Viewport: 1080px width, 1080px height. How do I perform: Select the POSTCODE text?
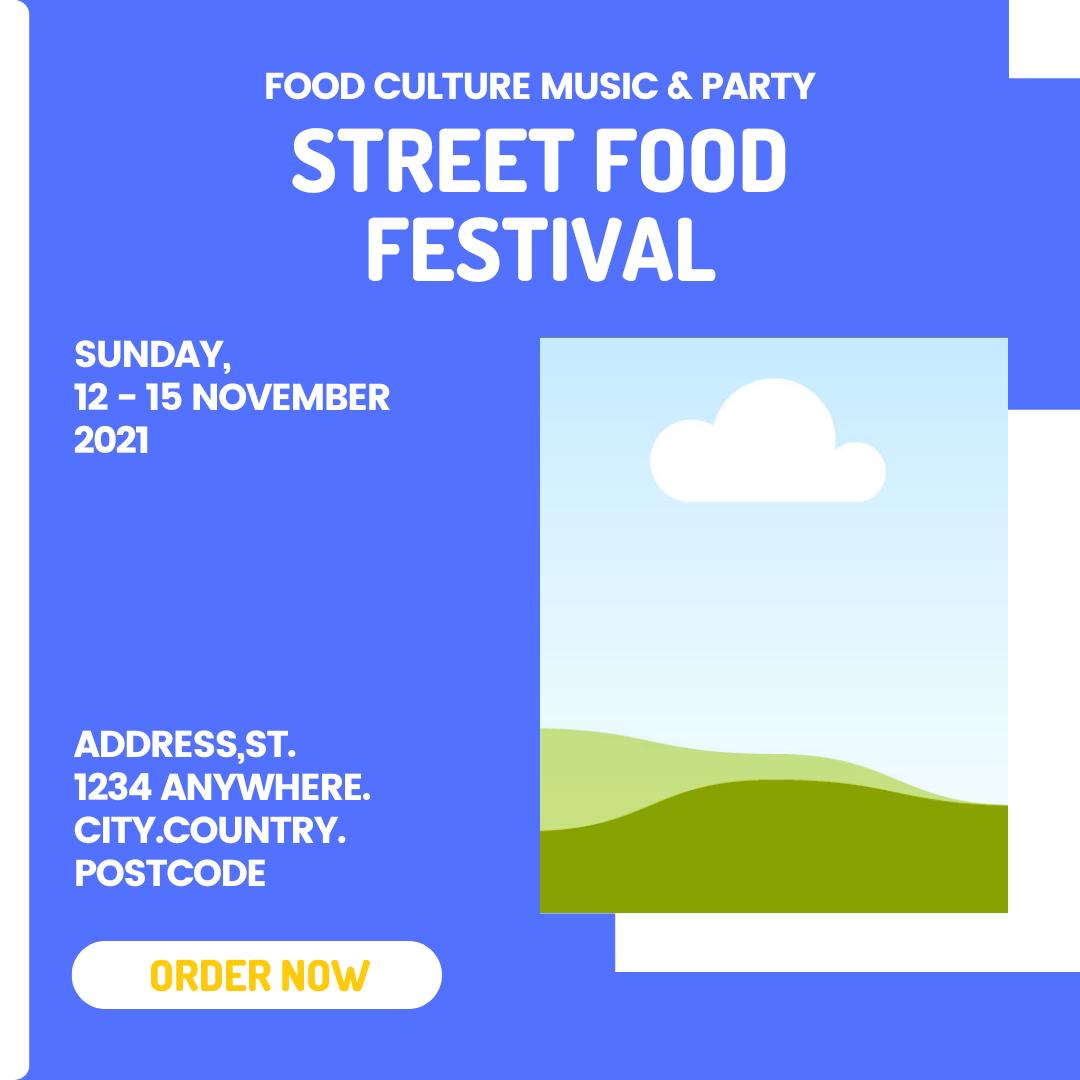tap(170, 874)
